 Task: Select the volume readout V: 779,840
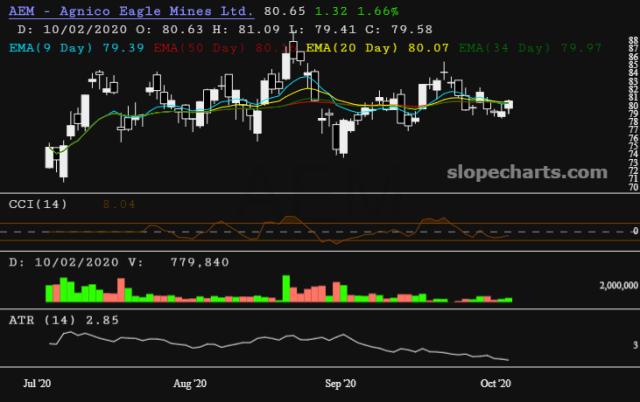[x=179, y=262]
